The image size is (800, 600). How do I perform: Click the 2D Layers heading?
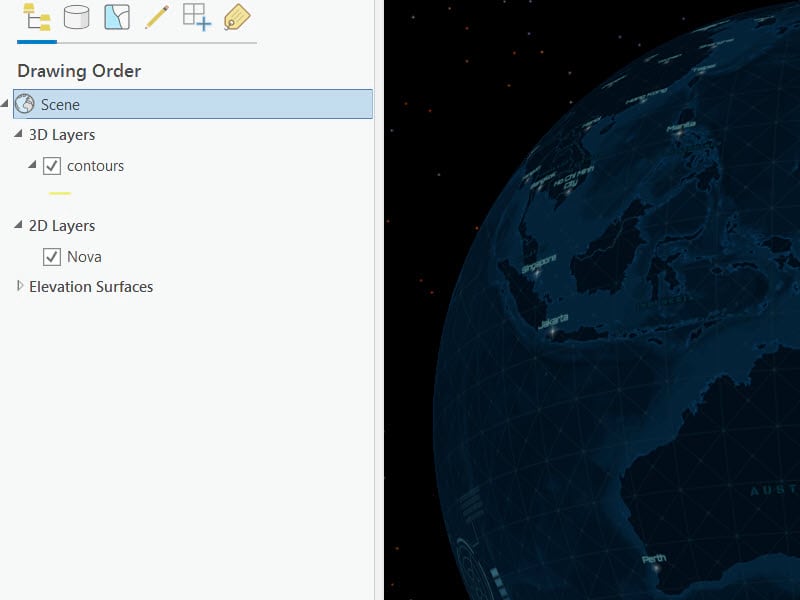tap(62, 226)
